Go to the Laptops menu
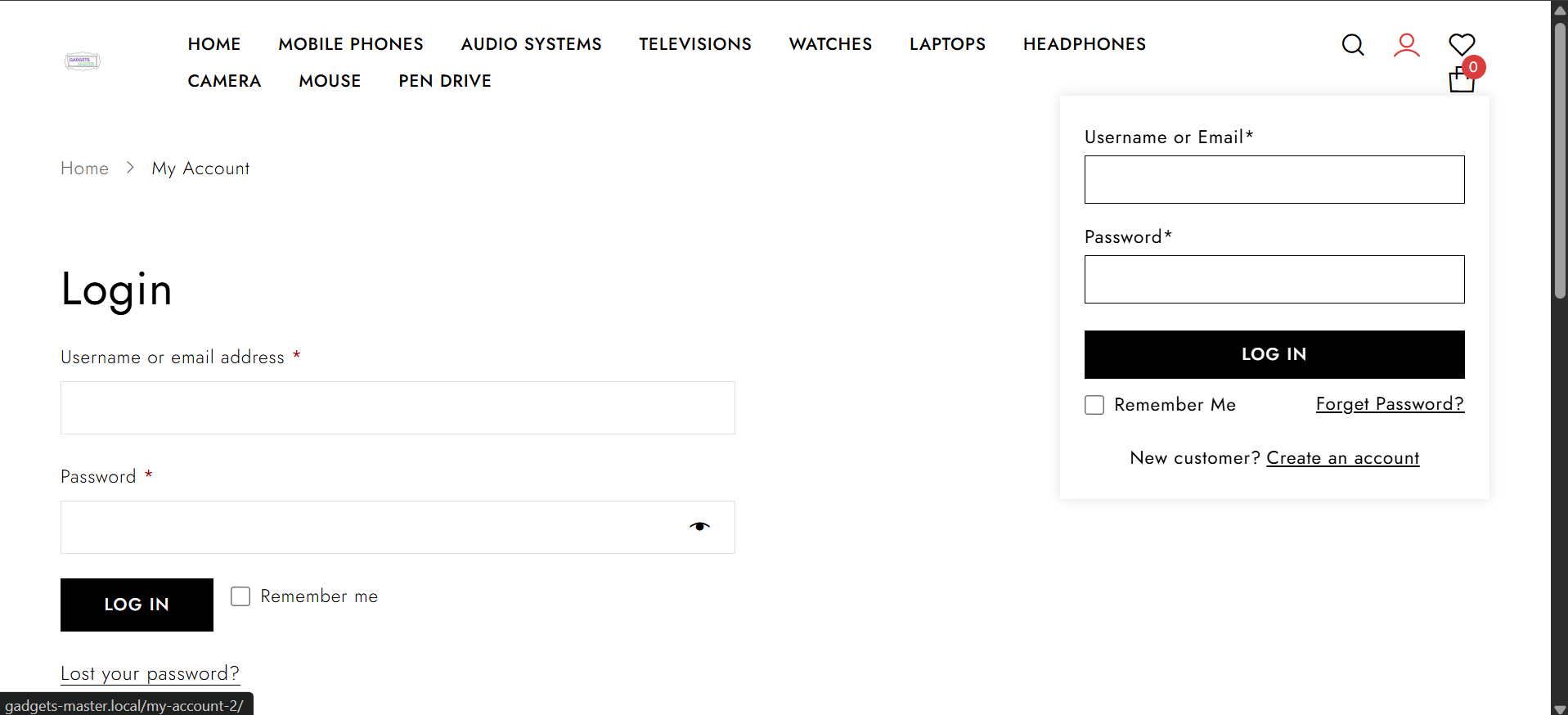1568x715 pixels. pyautogui.click(x=947, y=44)
